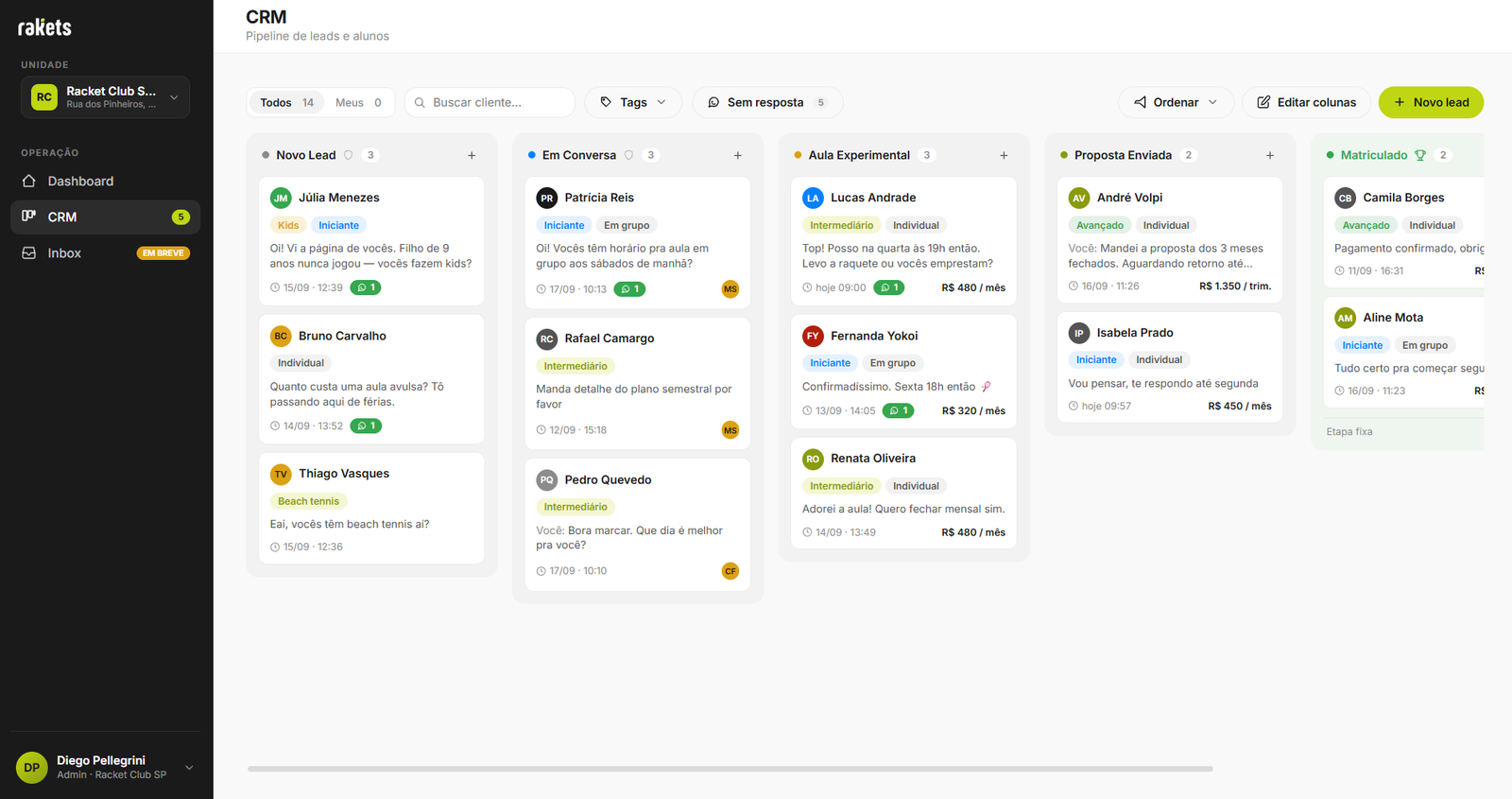
Task: Click the MS assignee avatar on Patrícia Reis card
Action: pyautogui.click(x=730, y=289)
